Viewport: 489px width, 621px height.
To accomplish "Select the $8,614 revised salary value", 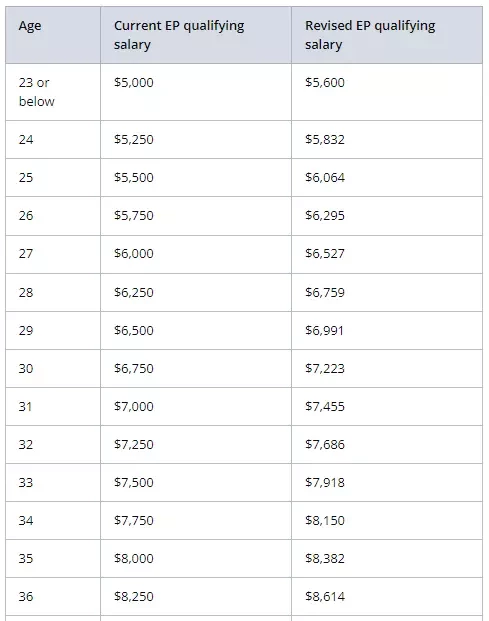I will coord(325,596).
